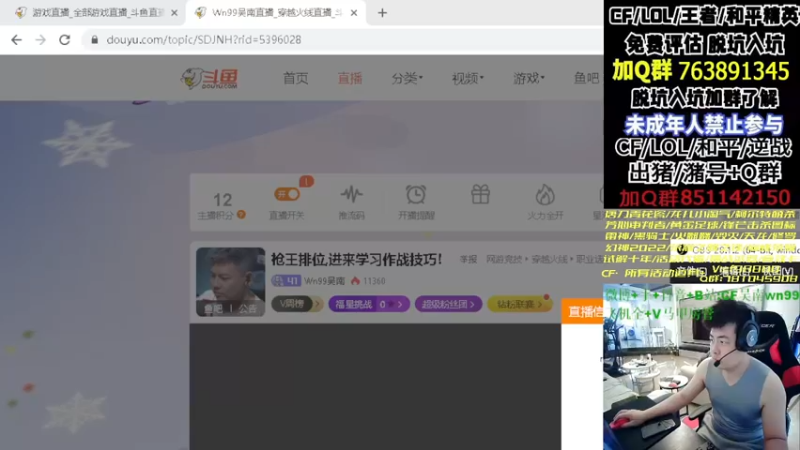Select 直播 in the navigation bar
Screen dimensions: 800x450
coord(350,78)
